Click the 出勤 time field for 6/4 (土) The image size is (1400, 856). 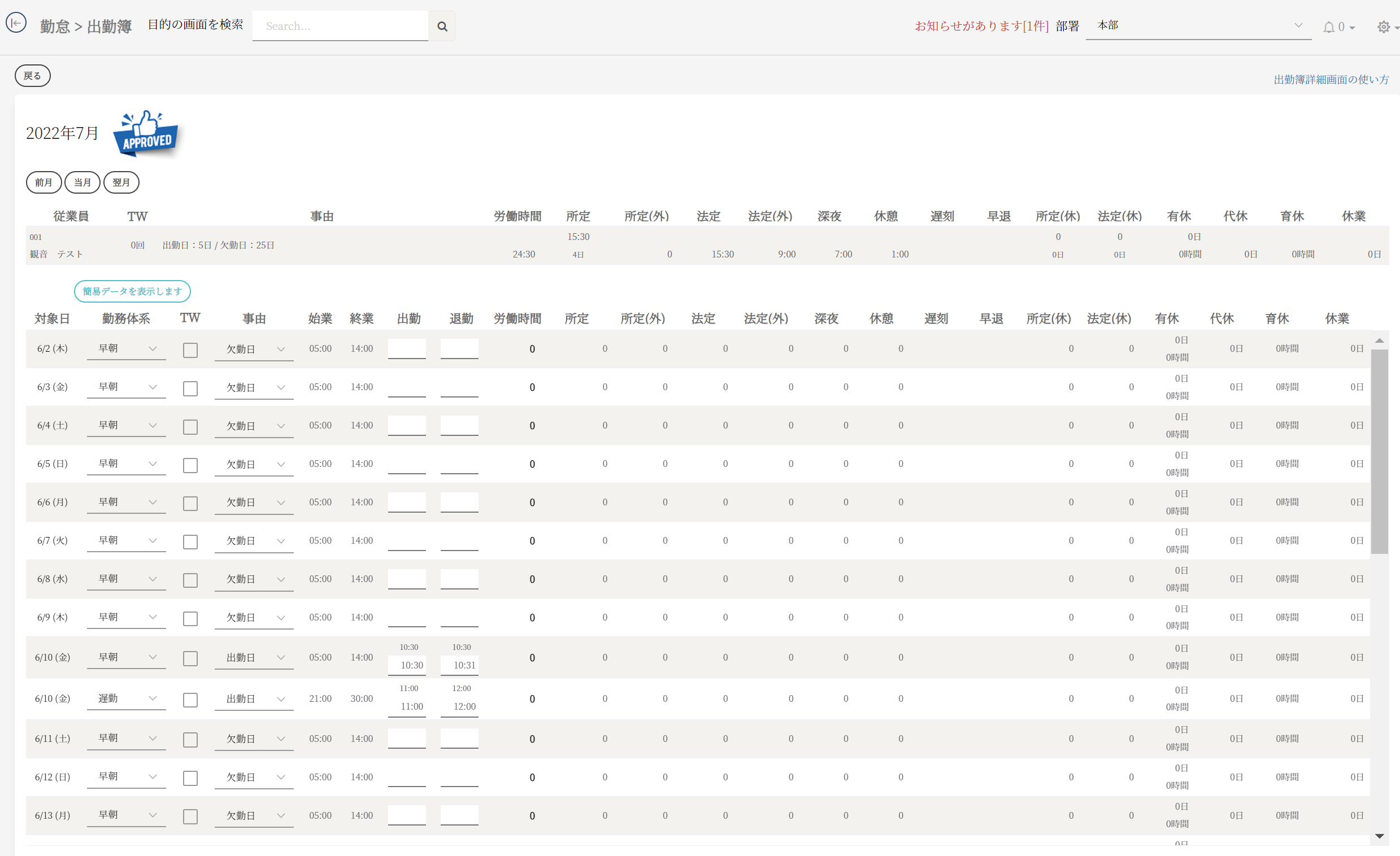tap(407, 425)
